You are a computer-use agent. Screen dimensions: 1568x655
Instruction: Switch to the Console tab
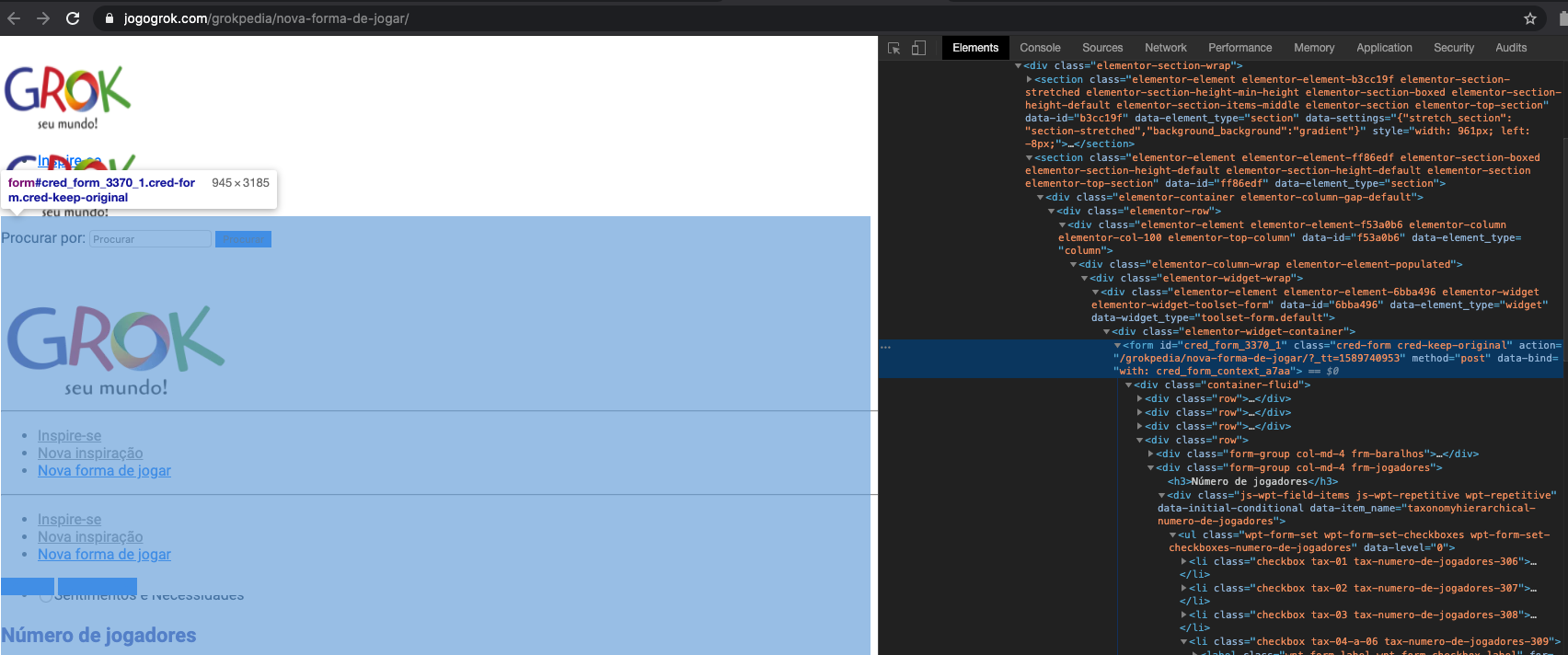point(1040,48)
